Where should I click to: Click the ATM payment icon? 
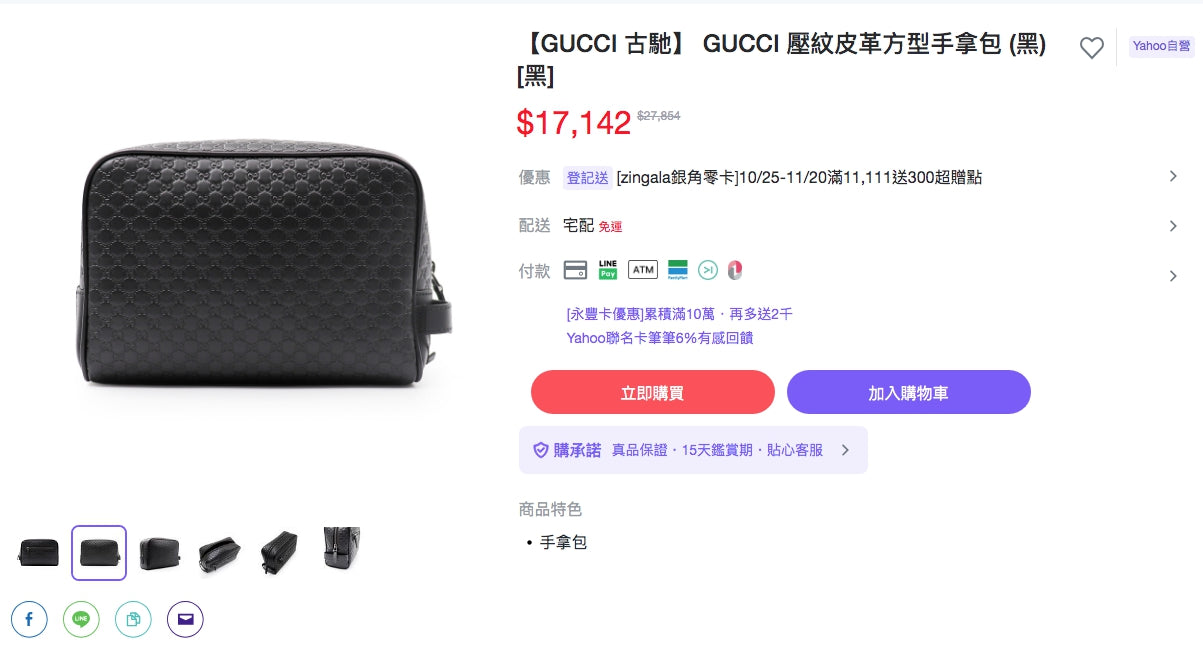pos(643,270)
